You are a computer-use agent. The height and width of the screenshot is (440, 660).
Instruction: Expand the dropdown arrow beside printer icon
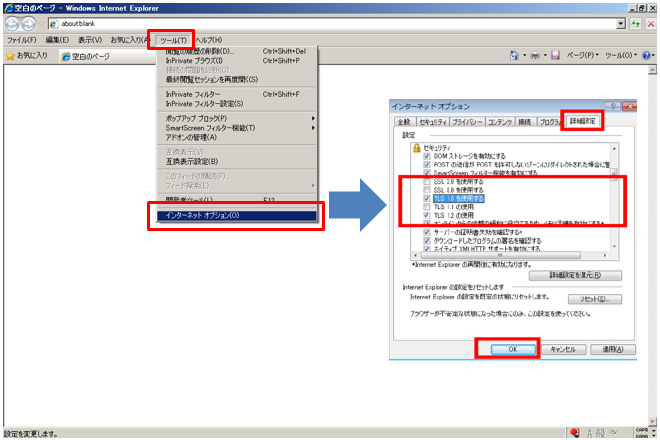(x=545, y=55)
